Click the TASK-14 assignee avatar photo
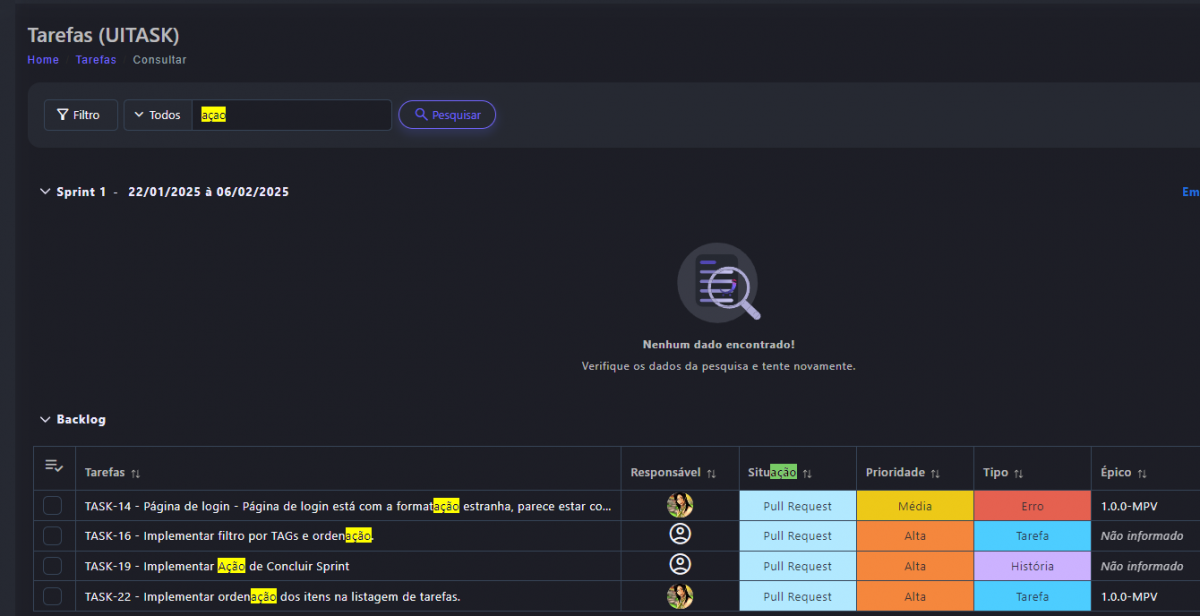 coord(680,506)
